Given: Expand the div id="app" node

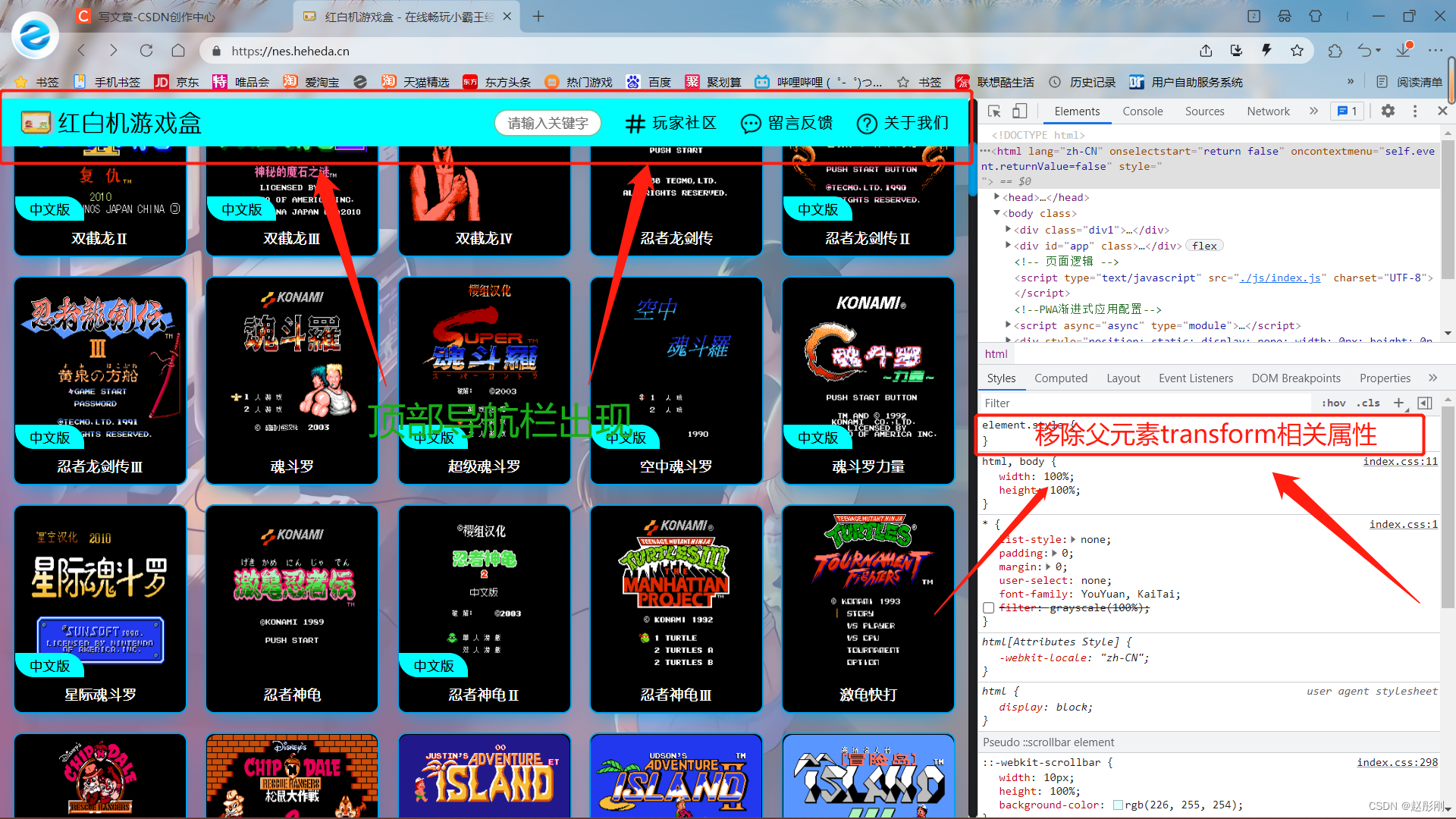Looking at the screenshot, I should pyautogui.click(x=1008, y=245).
